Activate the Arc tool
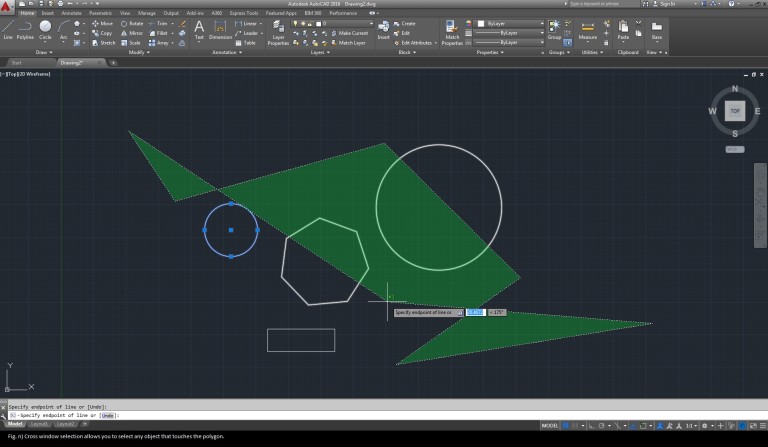This screenshot has height=447, width=768. tap(64, 28)
